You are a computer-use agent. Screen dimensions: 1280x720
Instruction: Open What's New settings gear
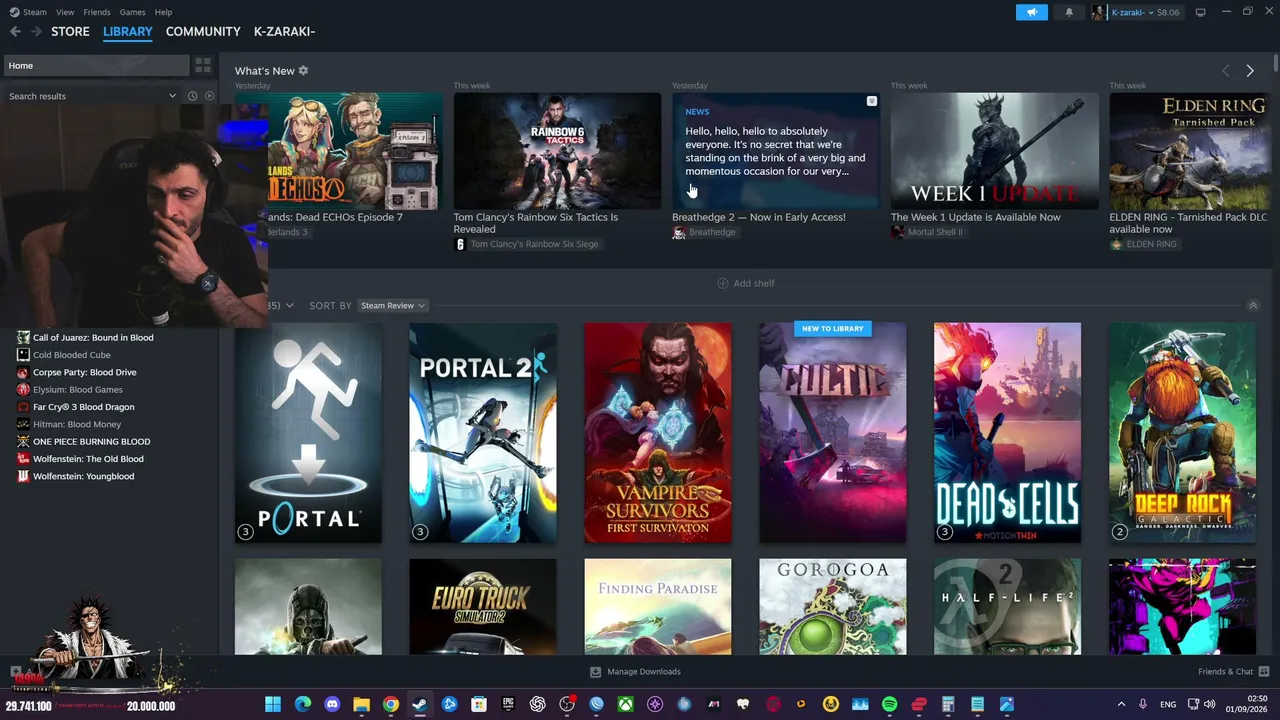303,71
